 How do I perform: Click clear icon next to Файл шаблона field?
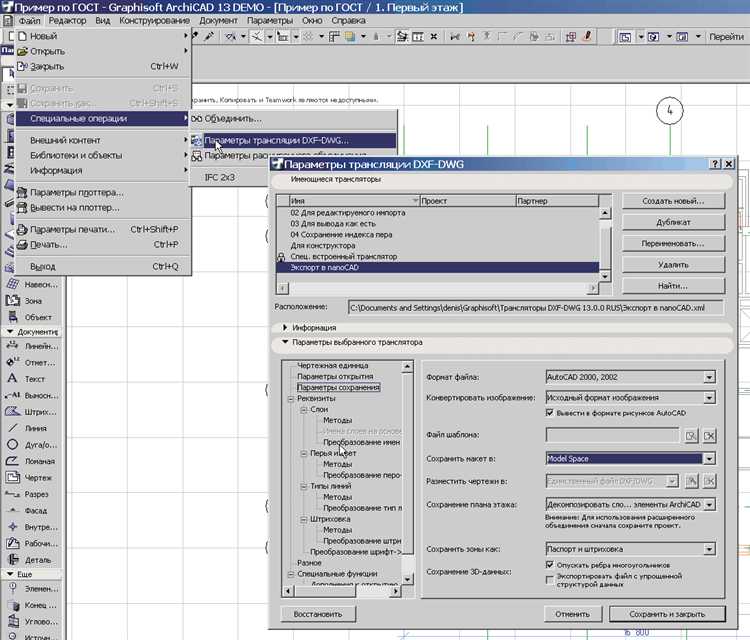pyautogui.click(x=709, y=436)
